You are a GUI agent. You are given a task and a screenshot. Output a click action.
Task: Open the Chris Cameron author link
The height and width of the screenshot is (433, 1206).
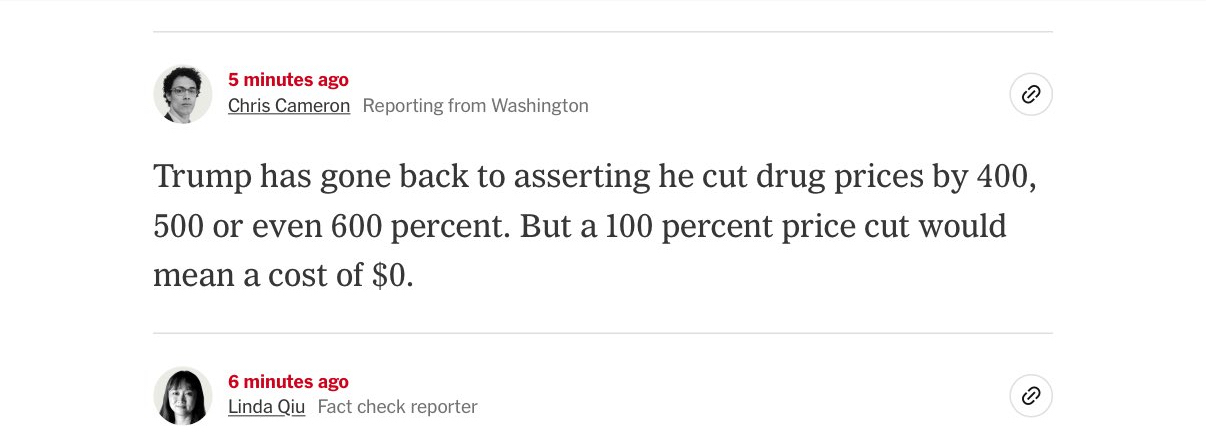tap(288, 106)
